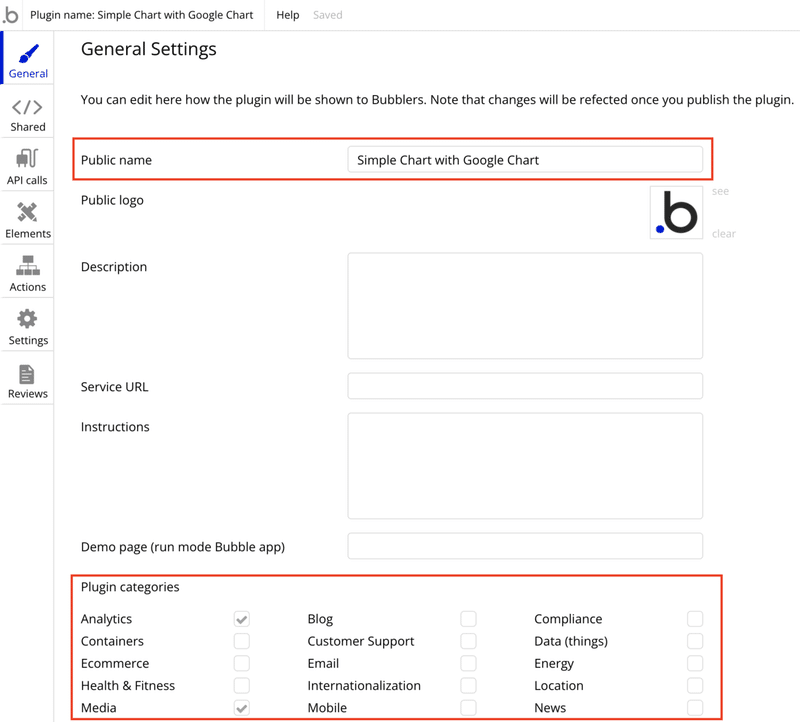Focus the Public name input field
800x722 pixels.
525,160
